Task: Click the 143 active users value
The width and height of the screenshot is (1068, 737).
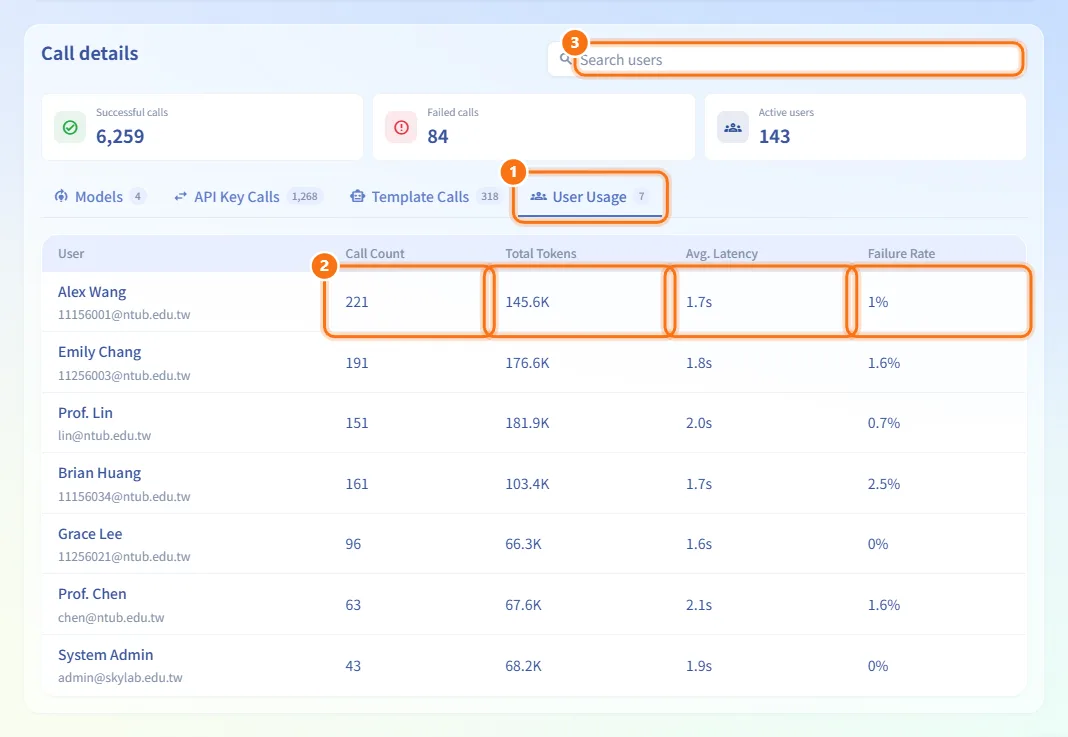Action: (774, 136)
